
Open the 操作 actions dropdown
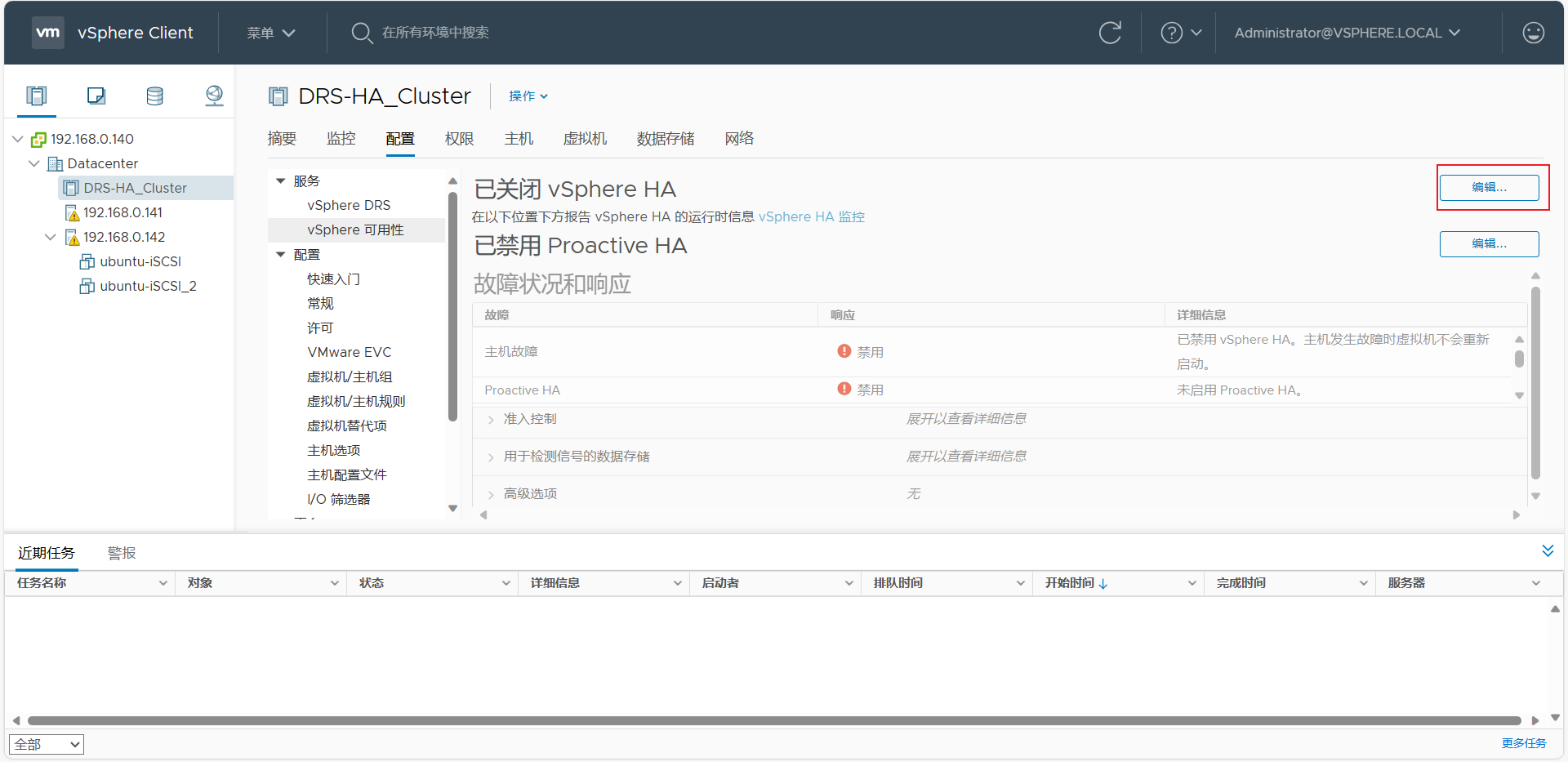(x=528, y=96)
